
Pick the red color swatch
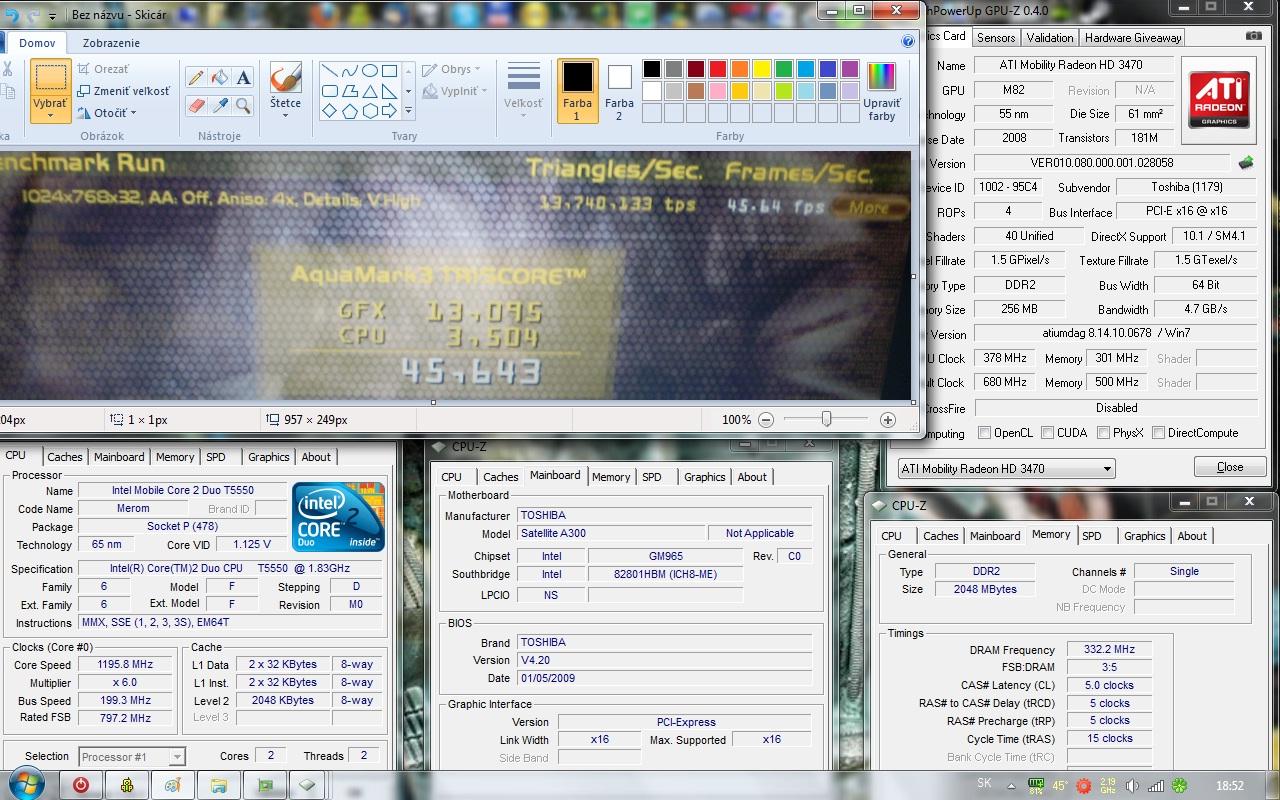(717, 69)
